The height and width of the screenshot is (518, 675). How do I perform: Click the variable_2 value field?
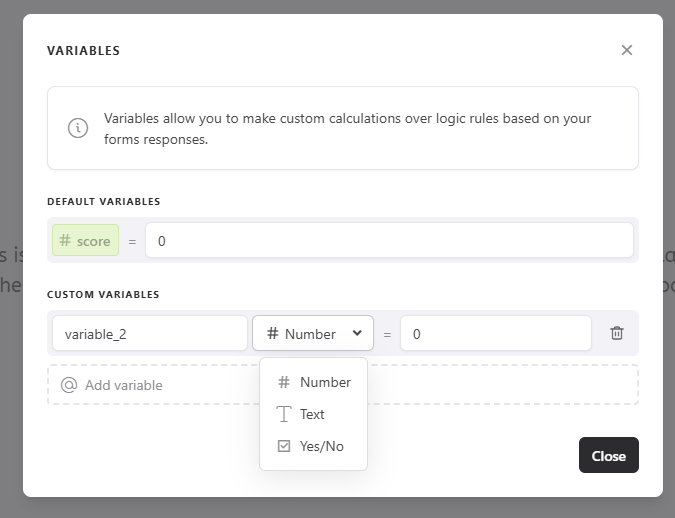[495, 334]
